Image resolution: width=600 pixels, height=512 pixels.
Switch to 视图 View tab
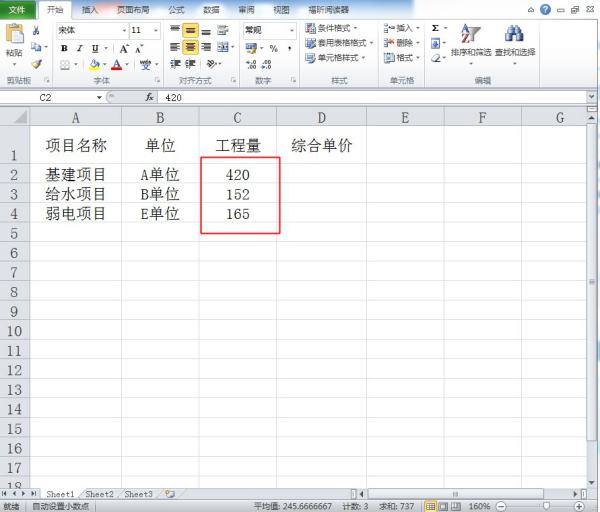(x=281, y=10)
